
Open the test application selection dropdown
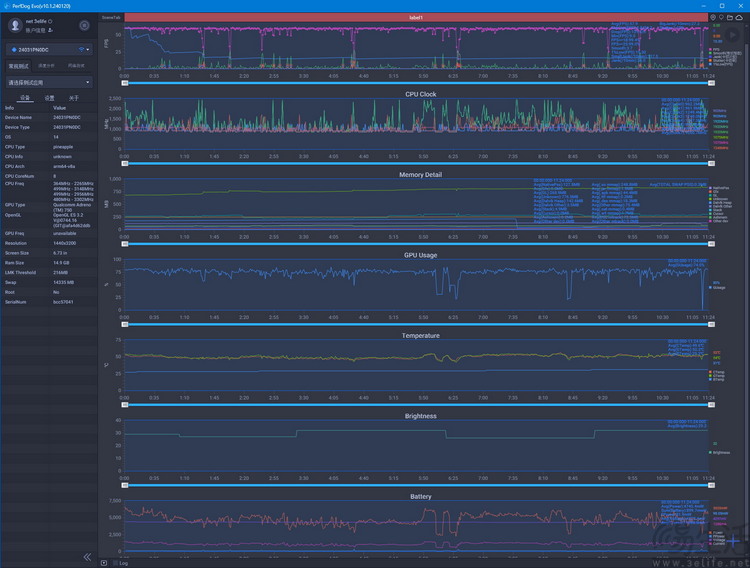coord(49,82)
